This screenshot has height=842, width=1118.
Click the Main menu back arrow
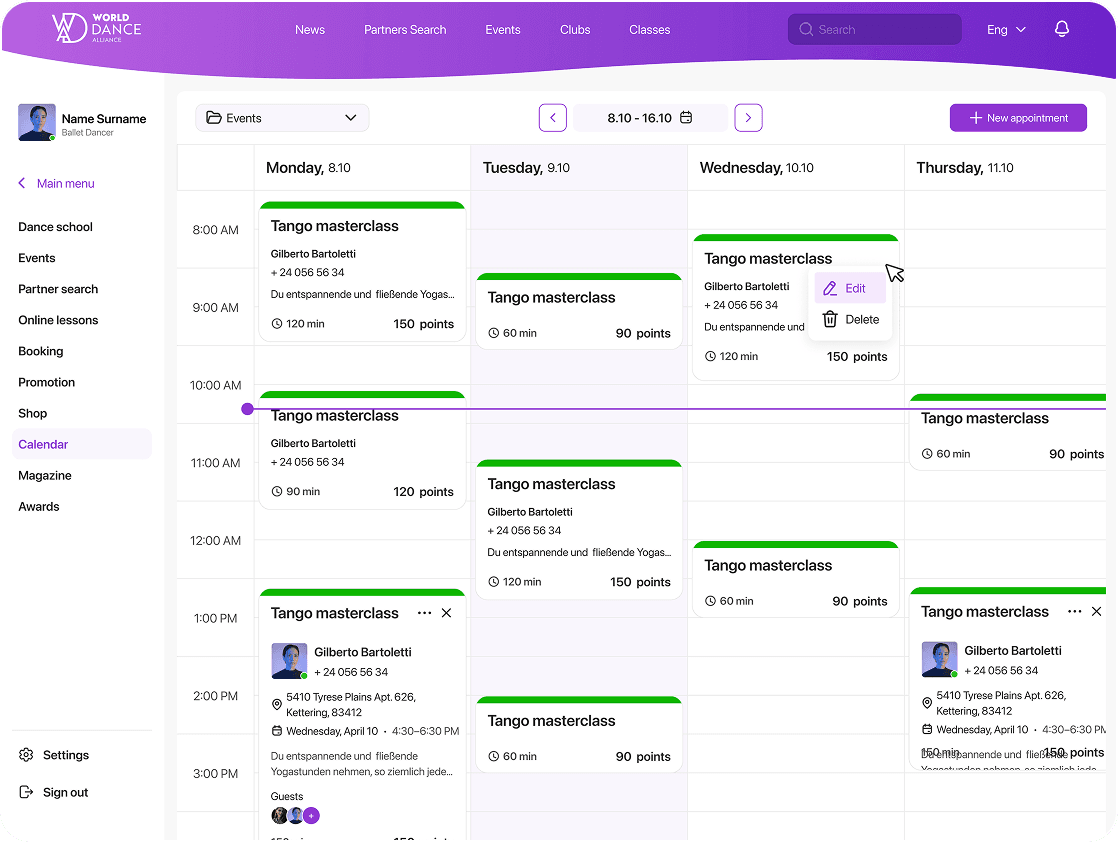tap(22, 183)
